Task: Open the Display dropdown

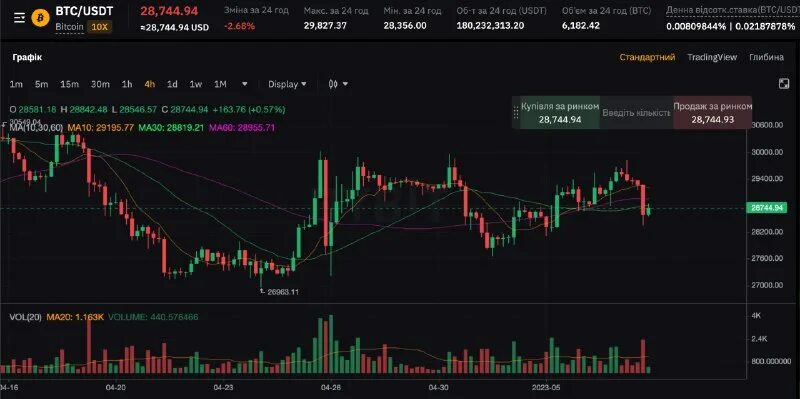Action: coord(287,84)
